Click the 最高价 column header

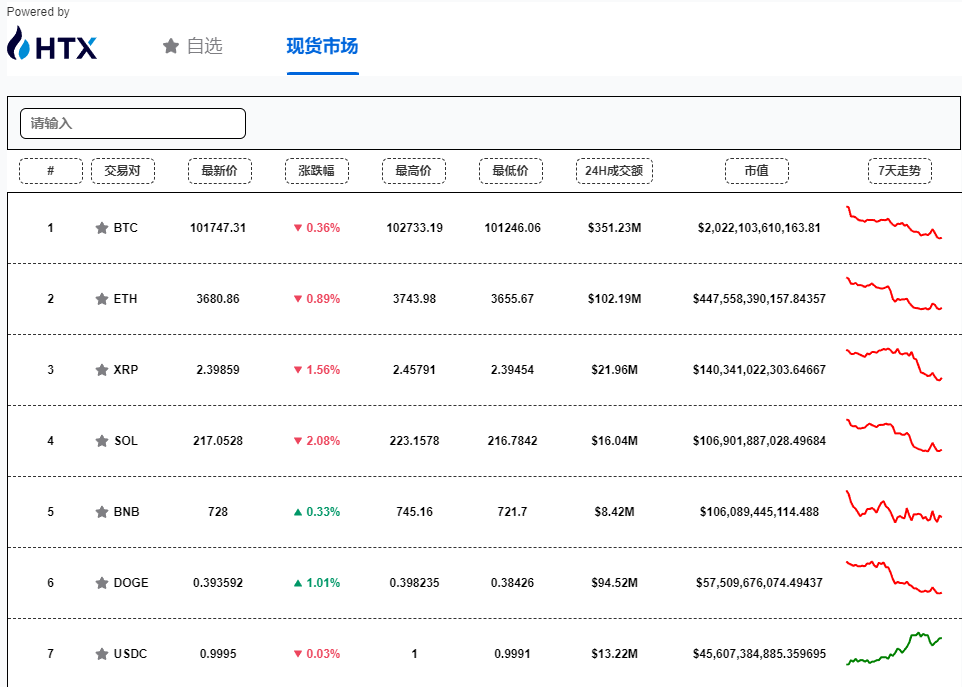(x=414, y=170)
